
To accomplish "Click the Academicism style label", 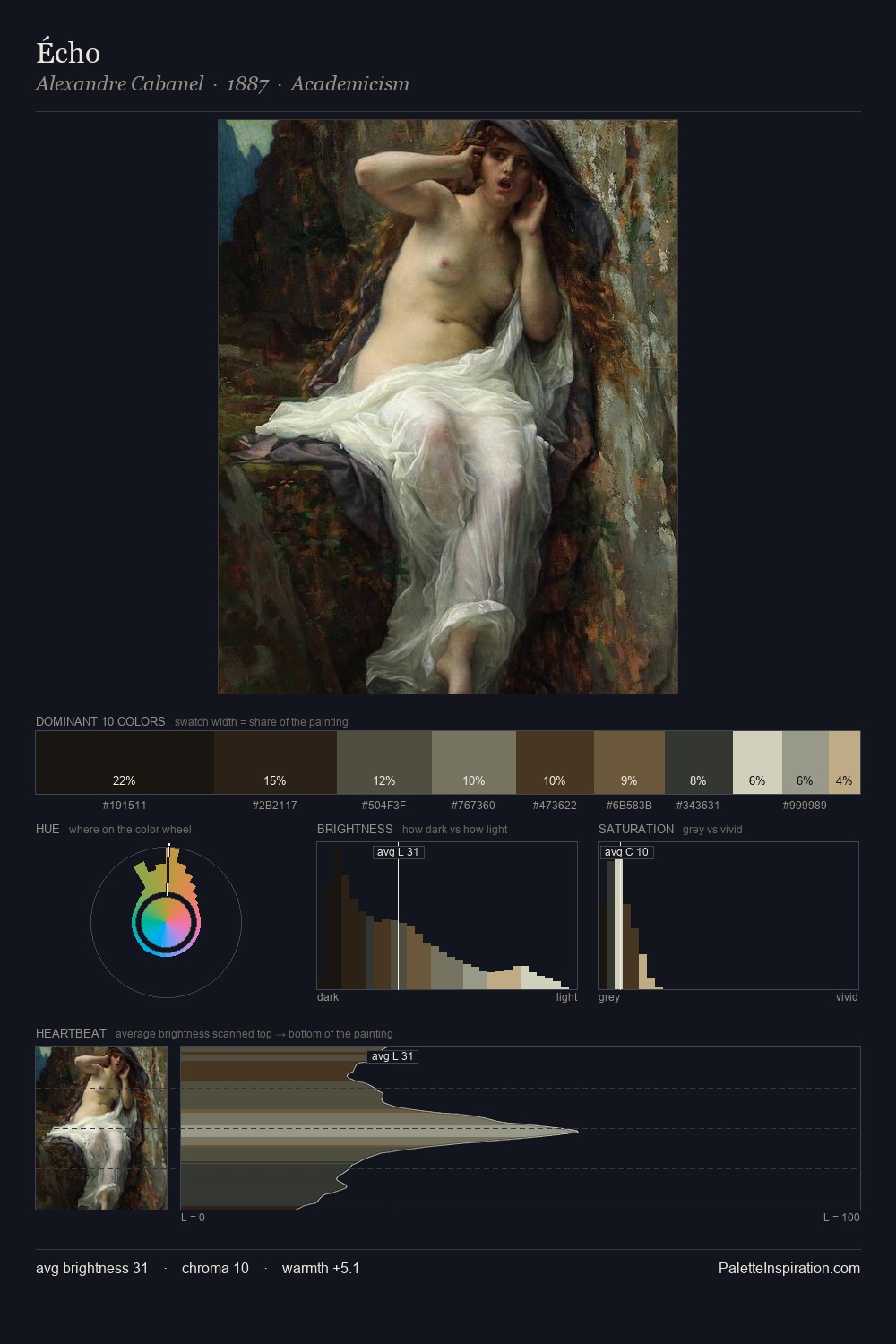I will tap(349, 83).
